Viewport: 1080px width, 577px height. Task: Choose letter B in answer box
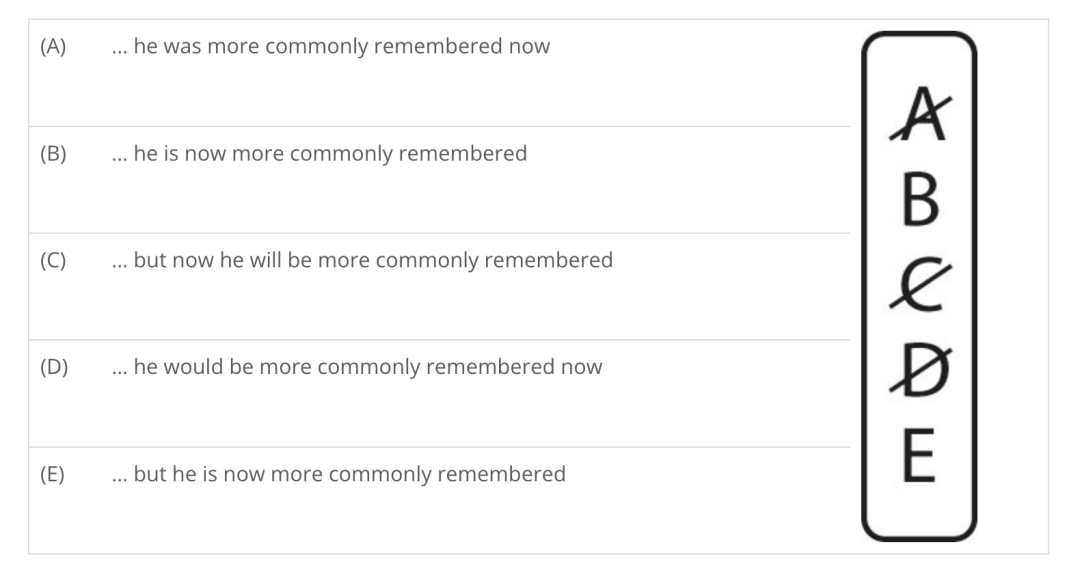point(920,200)
